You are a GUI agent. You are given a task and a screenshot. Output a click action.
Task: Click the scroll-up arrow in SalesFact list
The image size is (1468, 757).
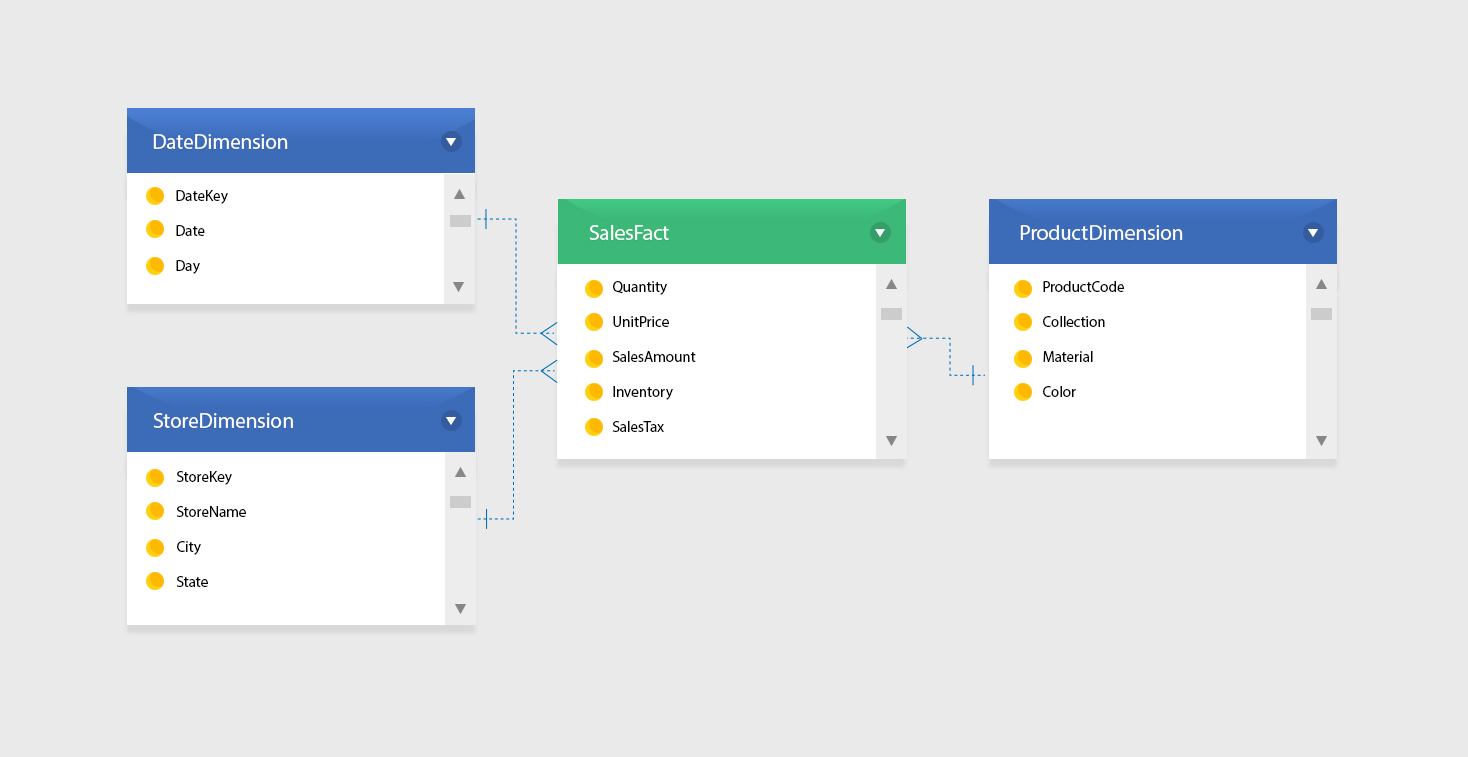click(891, 284)
